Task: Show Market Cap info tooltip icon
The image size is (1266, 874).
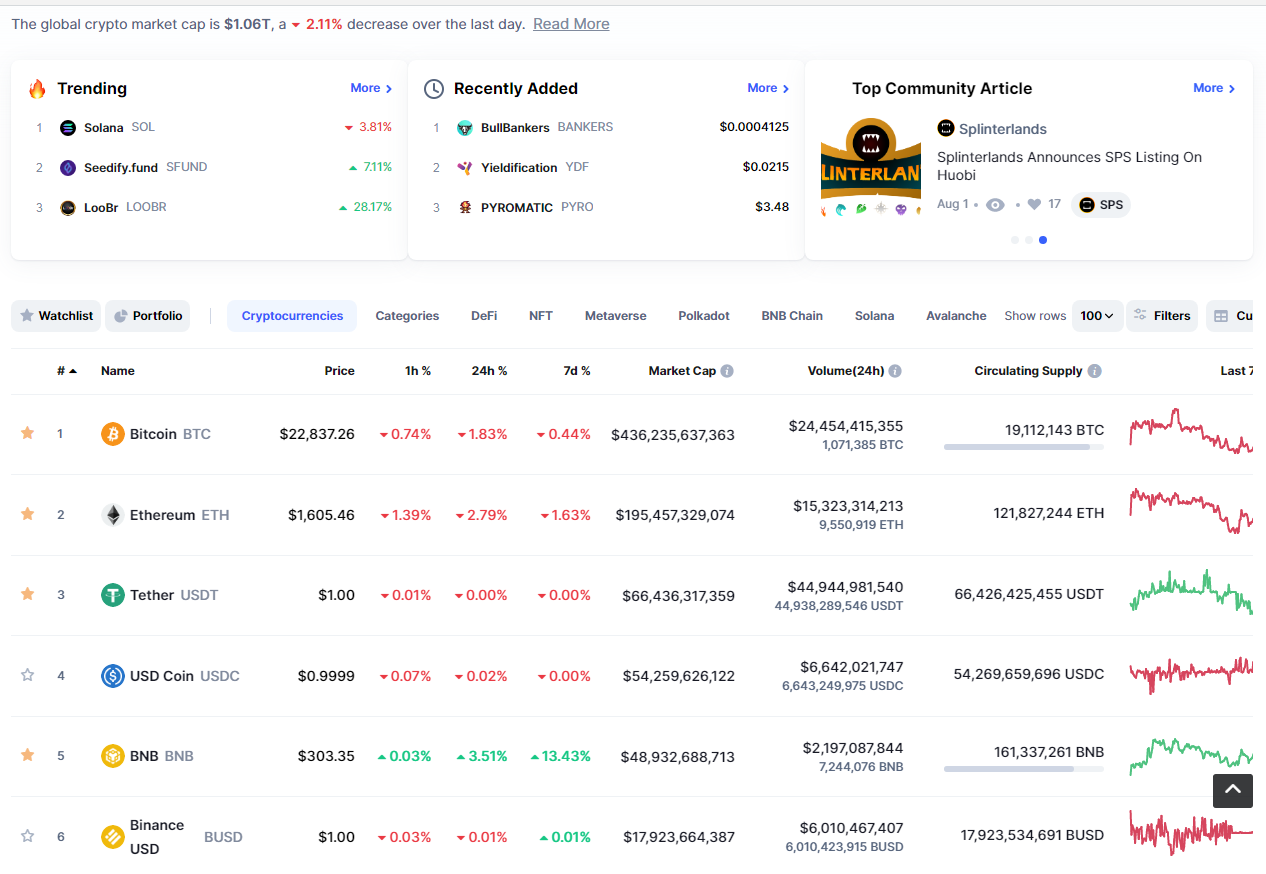Action: (727, 371)
